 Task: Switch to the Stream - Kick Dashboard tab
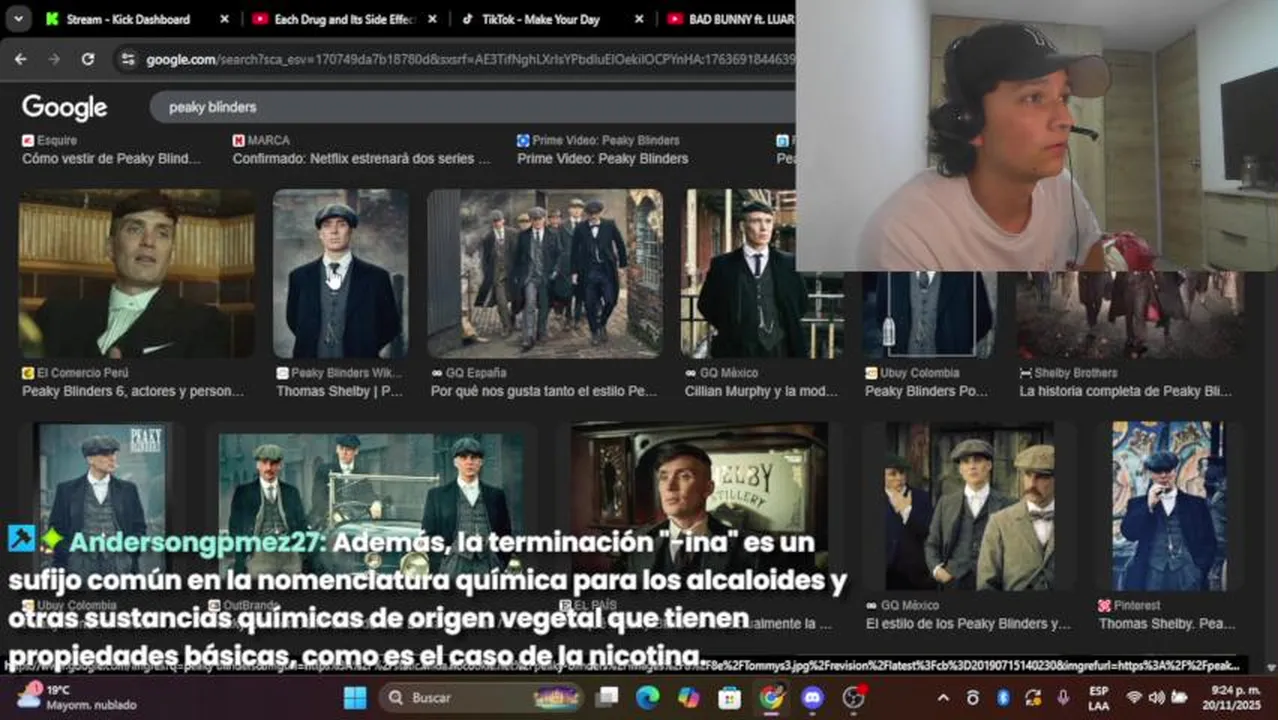tap(127, 19)
